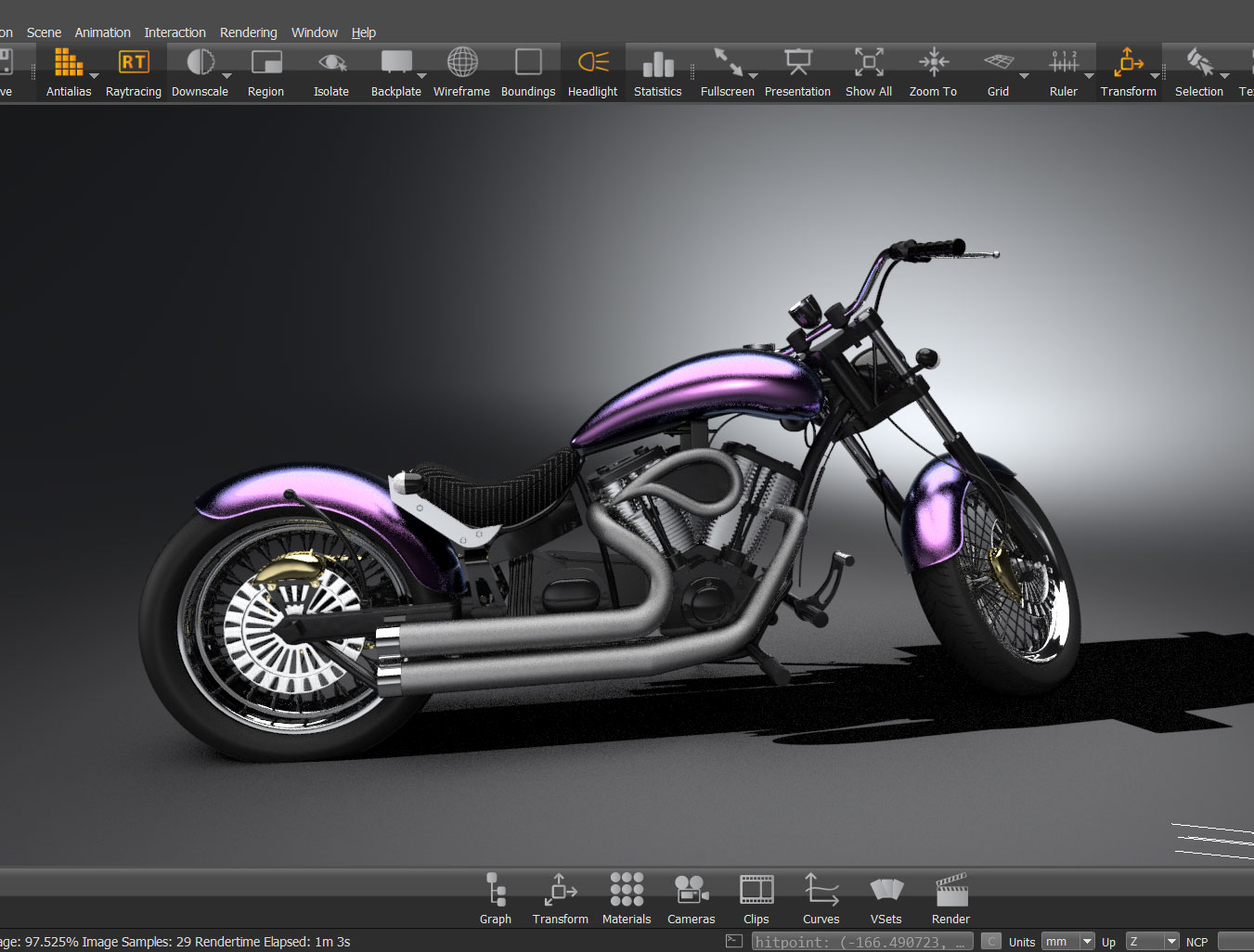Toggle the Headlight in the toolbar
The width and height of the screenshot is (1254, 952).
pyautogui.click(x=592, y=72)
